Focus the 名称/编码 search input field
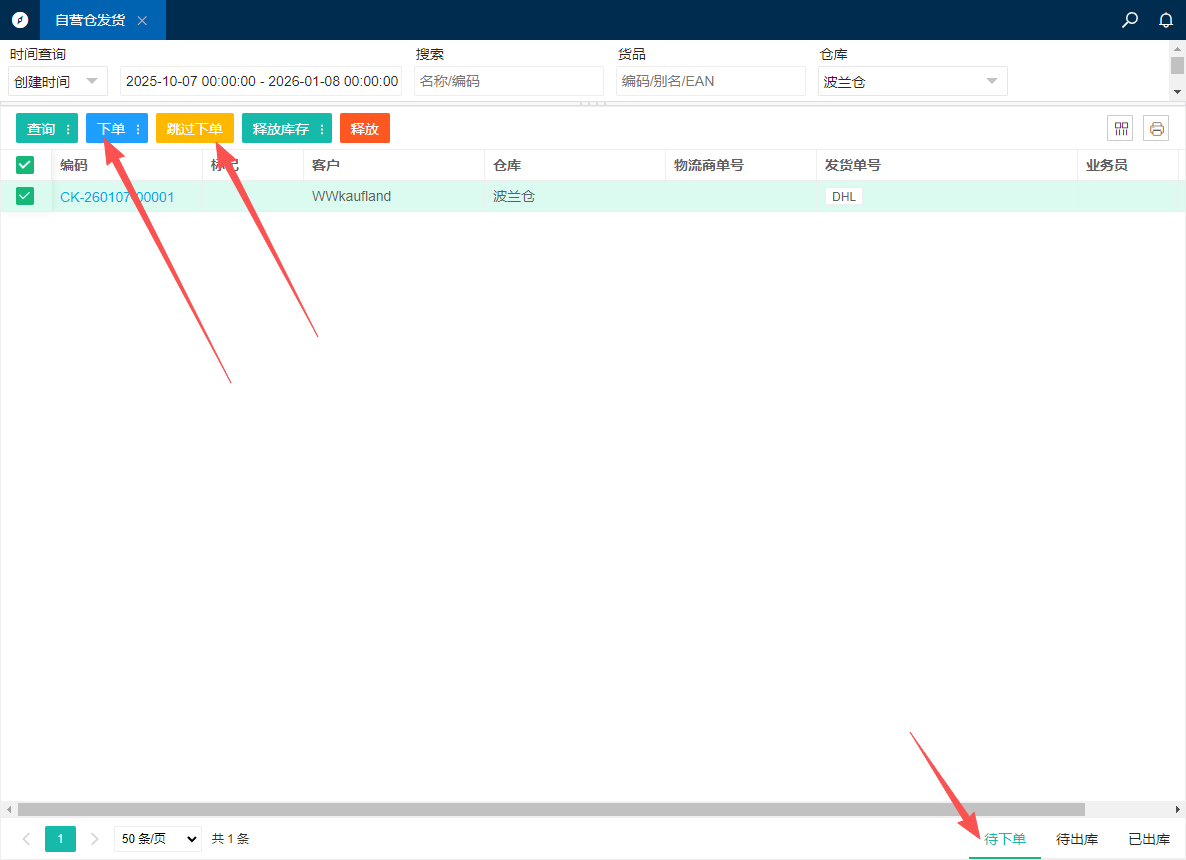 [x=508, y=81]
